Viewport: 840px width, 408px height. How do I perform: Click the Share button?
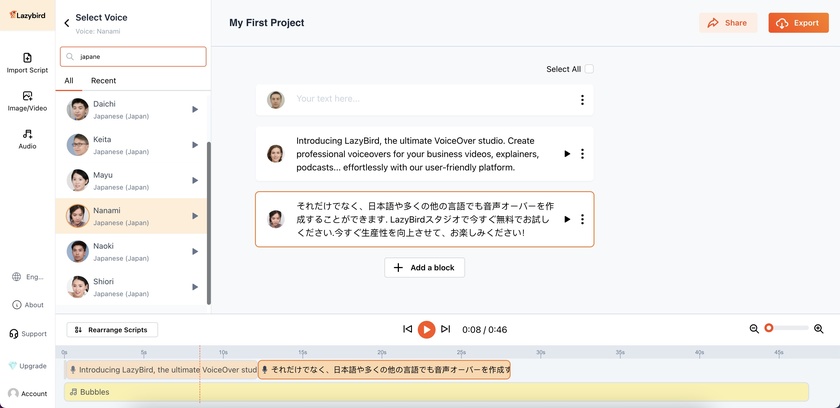(728, 23)
